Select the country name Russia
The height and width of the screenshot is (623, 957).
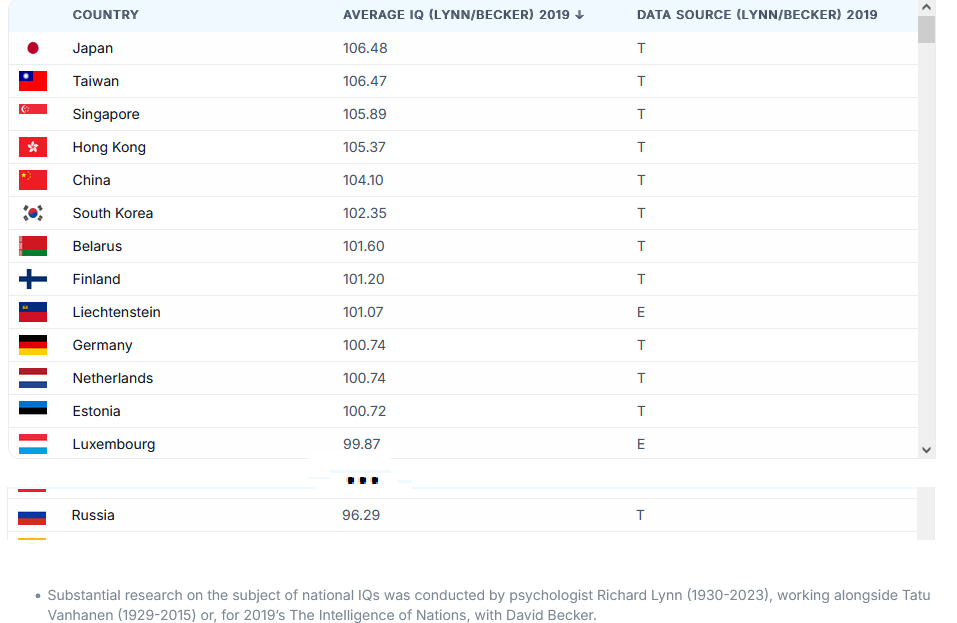[x=93, y=515]
